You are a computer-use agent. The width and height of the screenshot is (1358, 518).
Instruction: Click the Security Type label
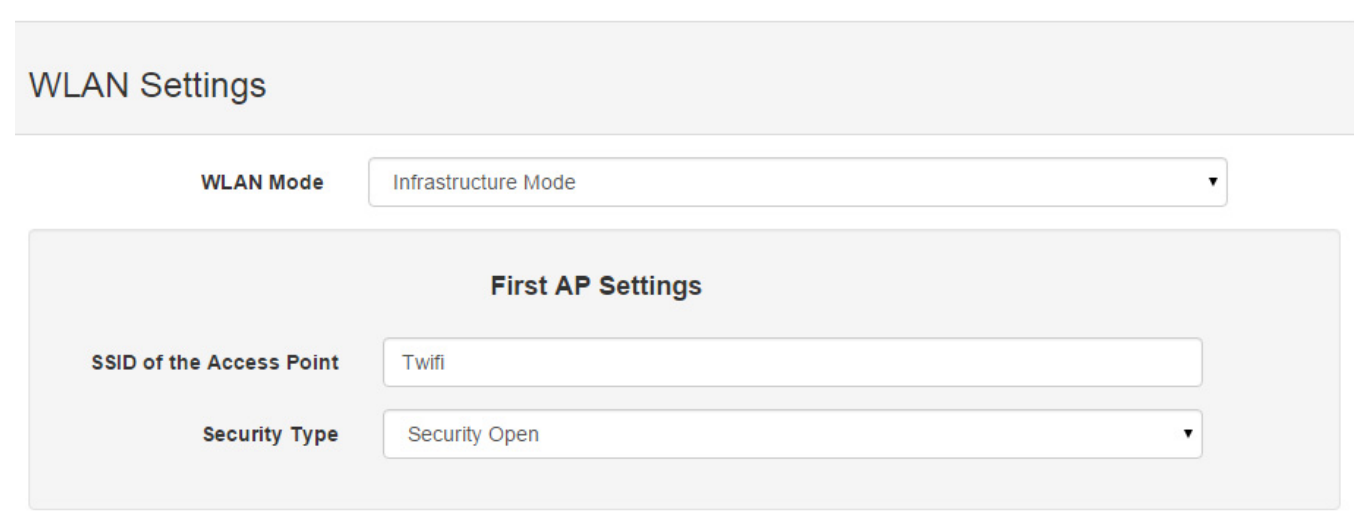270,434
